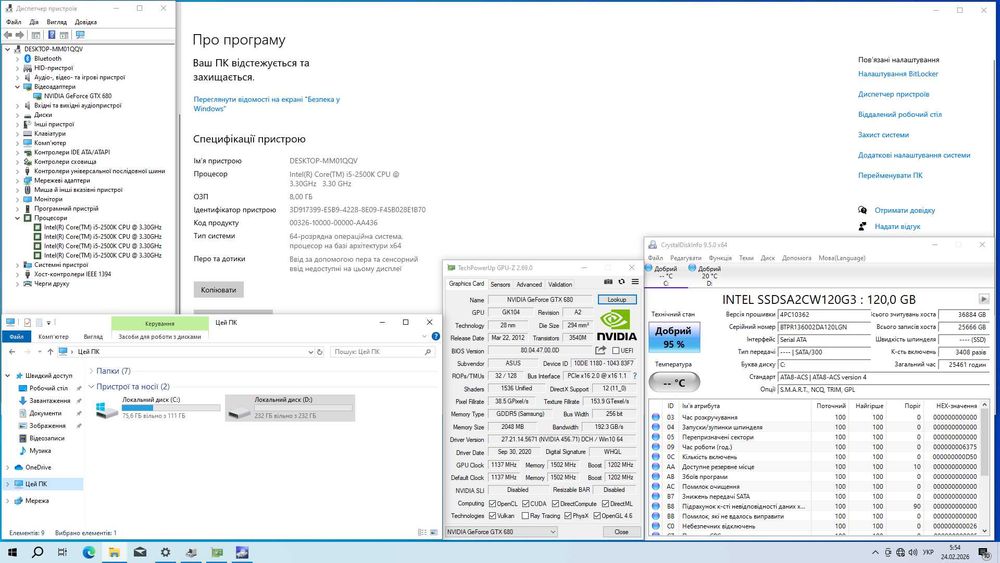Screen dimensions: 1000x563
Task: Open Windows Start menu
Action: click(x=12, y=552)
